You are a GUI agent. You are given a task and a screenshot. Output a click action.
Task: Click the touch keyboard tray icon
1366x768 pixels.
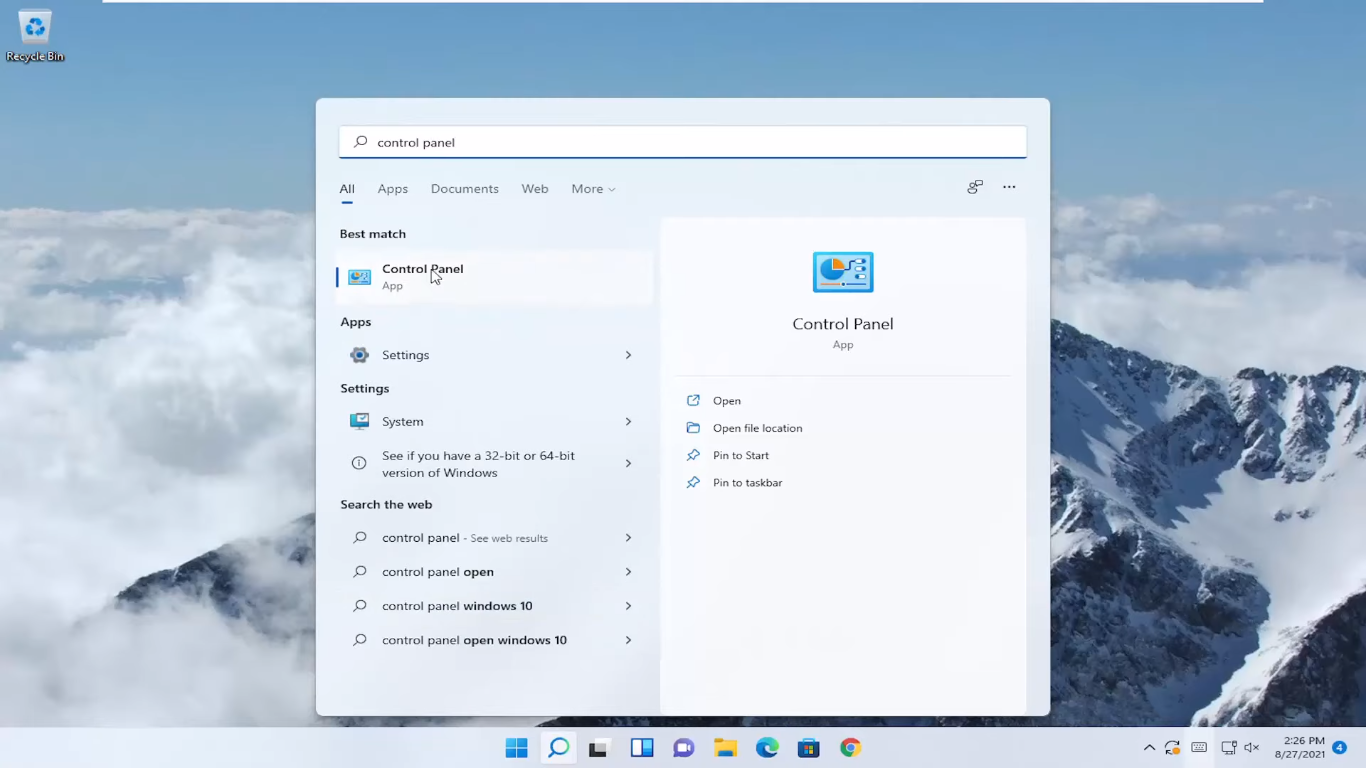(x=1199, y=748)
